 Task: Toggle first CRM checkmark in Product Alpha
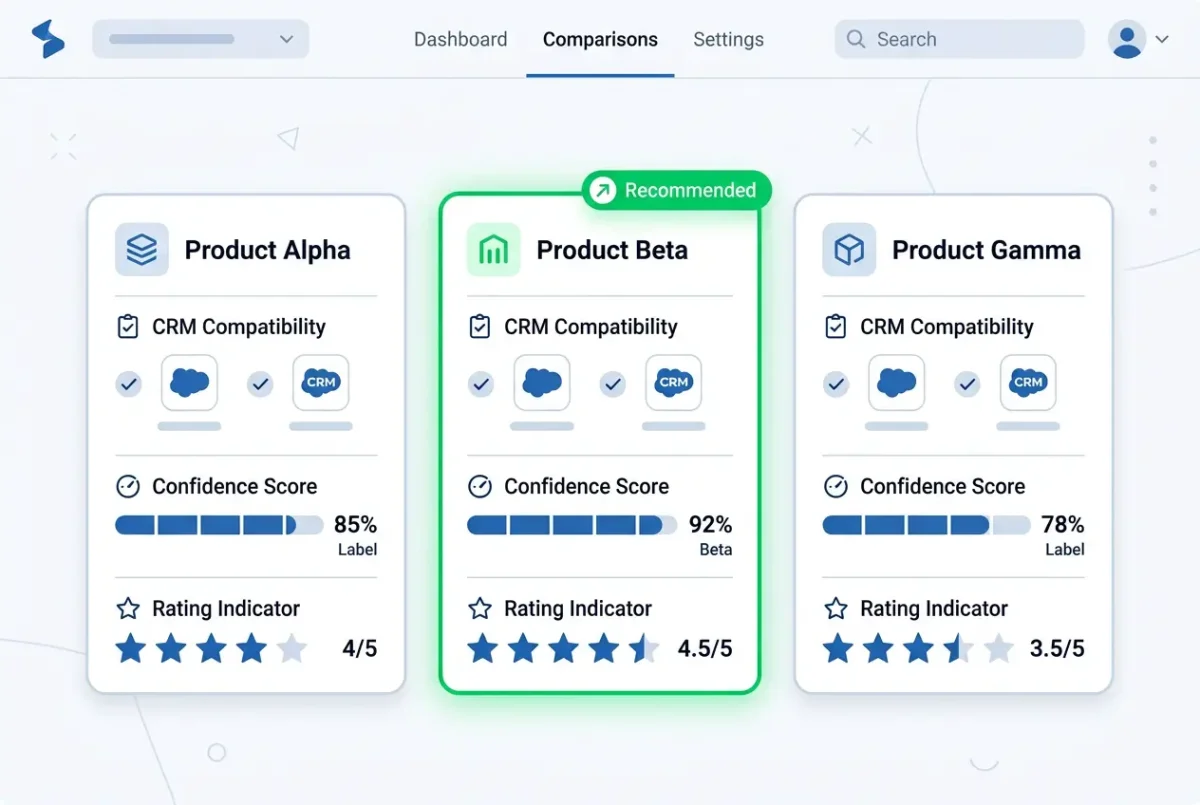128,383
